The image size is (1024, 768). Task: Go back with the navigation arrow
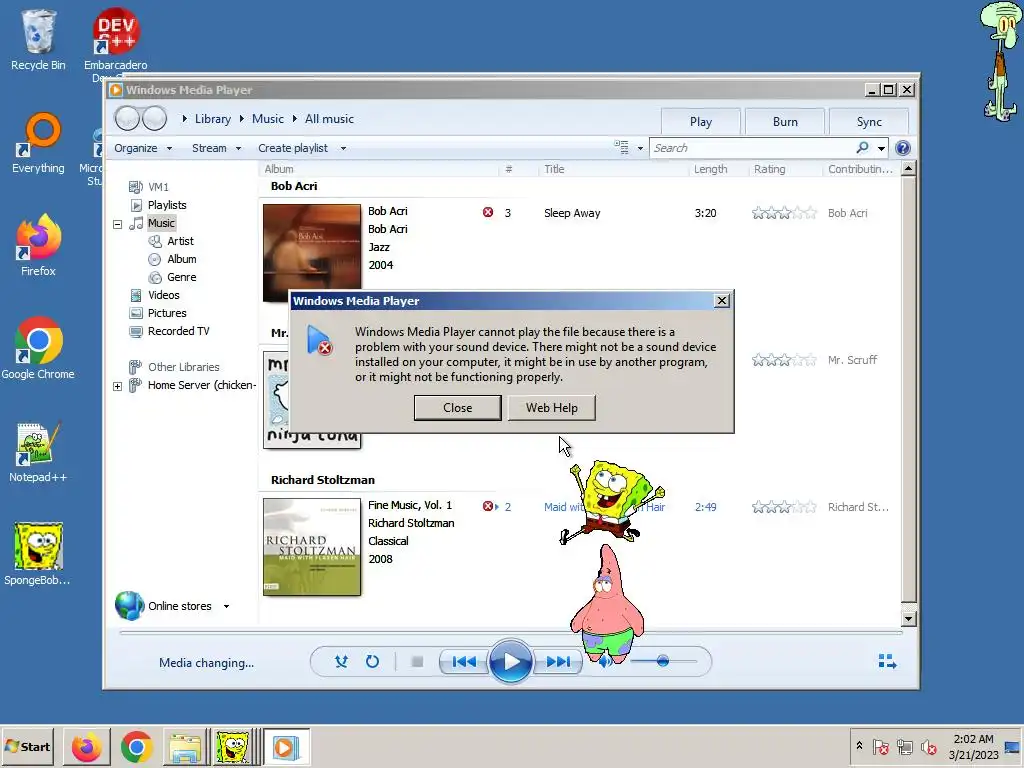pos(127,118)
